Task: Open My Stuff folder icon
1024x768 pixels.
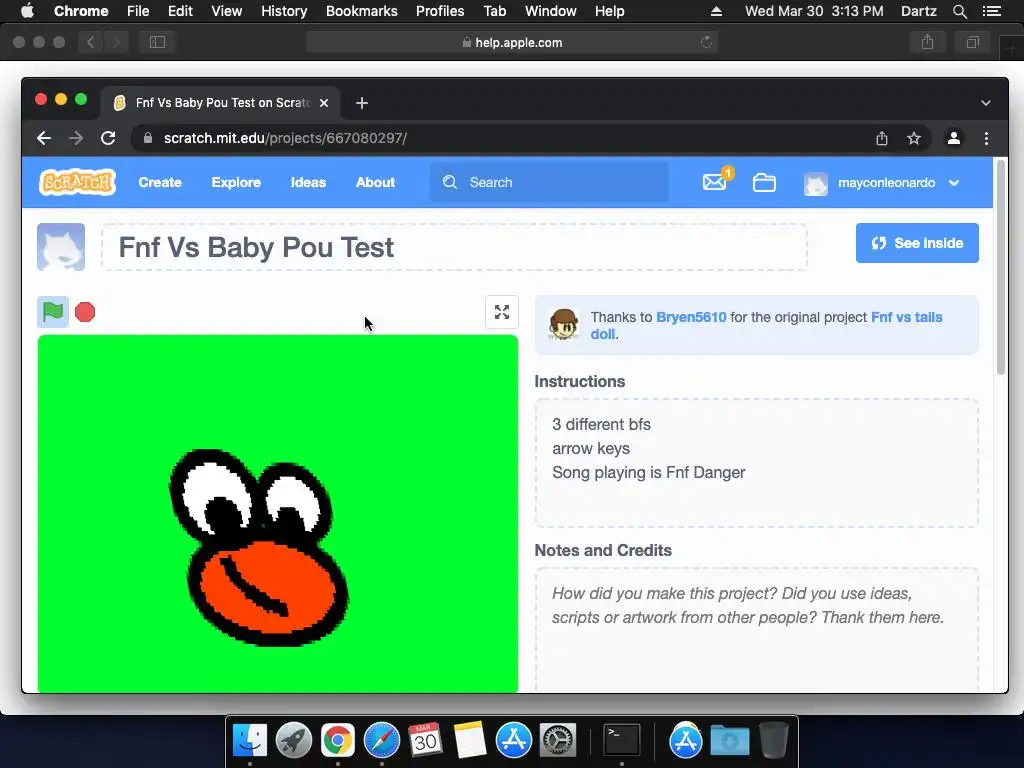Action: (764, 182)
